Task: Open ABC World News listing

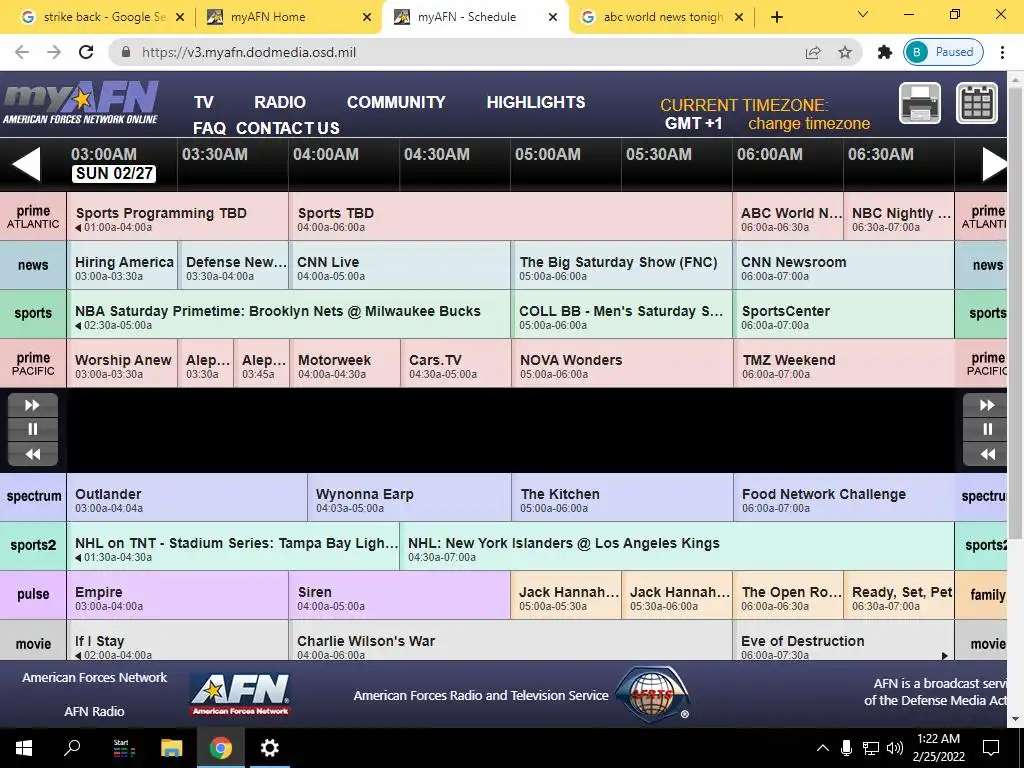Action: pos(788,216)
